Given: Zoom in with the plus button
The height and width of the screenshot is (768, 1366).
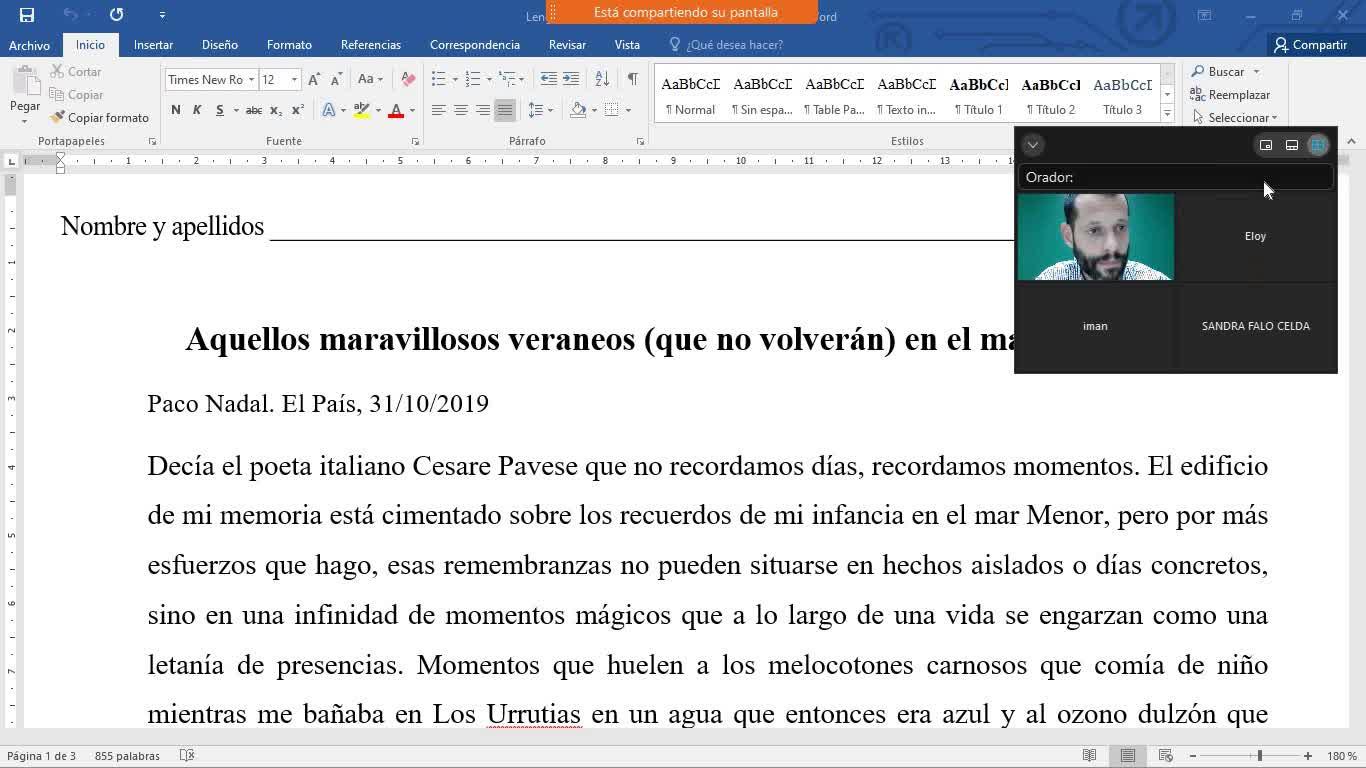Looking at the screenshot, I should click(1308, 756).
